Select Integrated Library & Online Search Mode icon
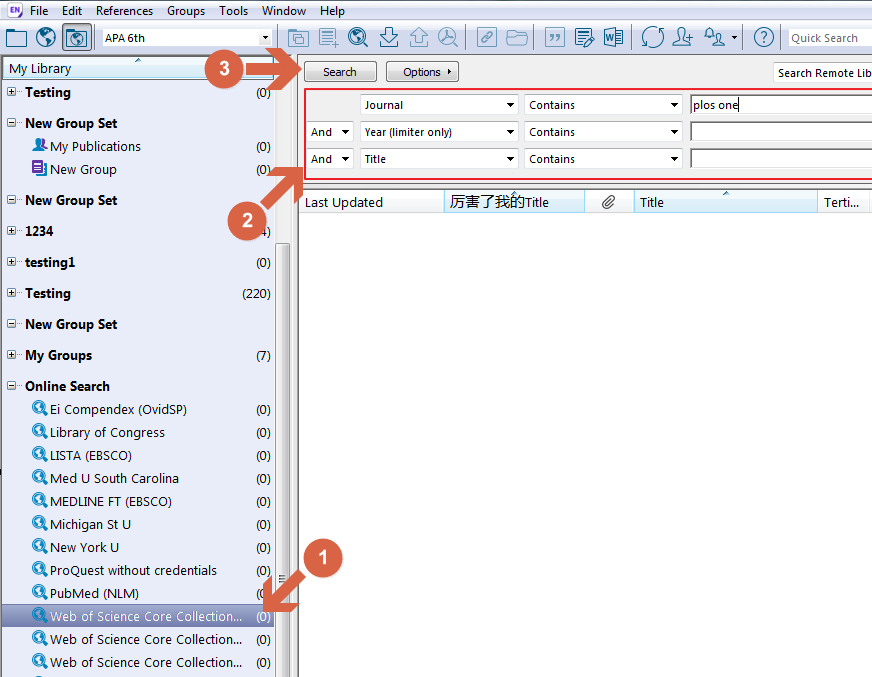Viewport: 872px width, 677px height. pos(76,38)
